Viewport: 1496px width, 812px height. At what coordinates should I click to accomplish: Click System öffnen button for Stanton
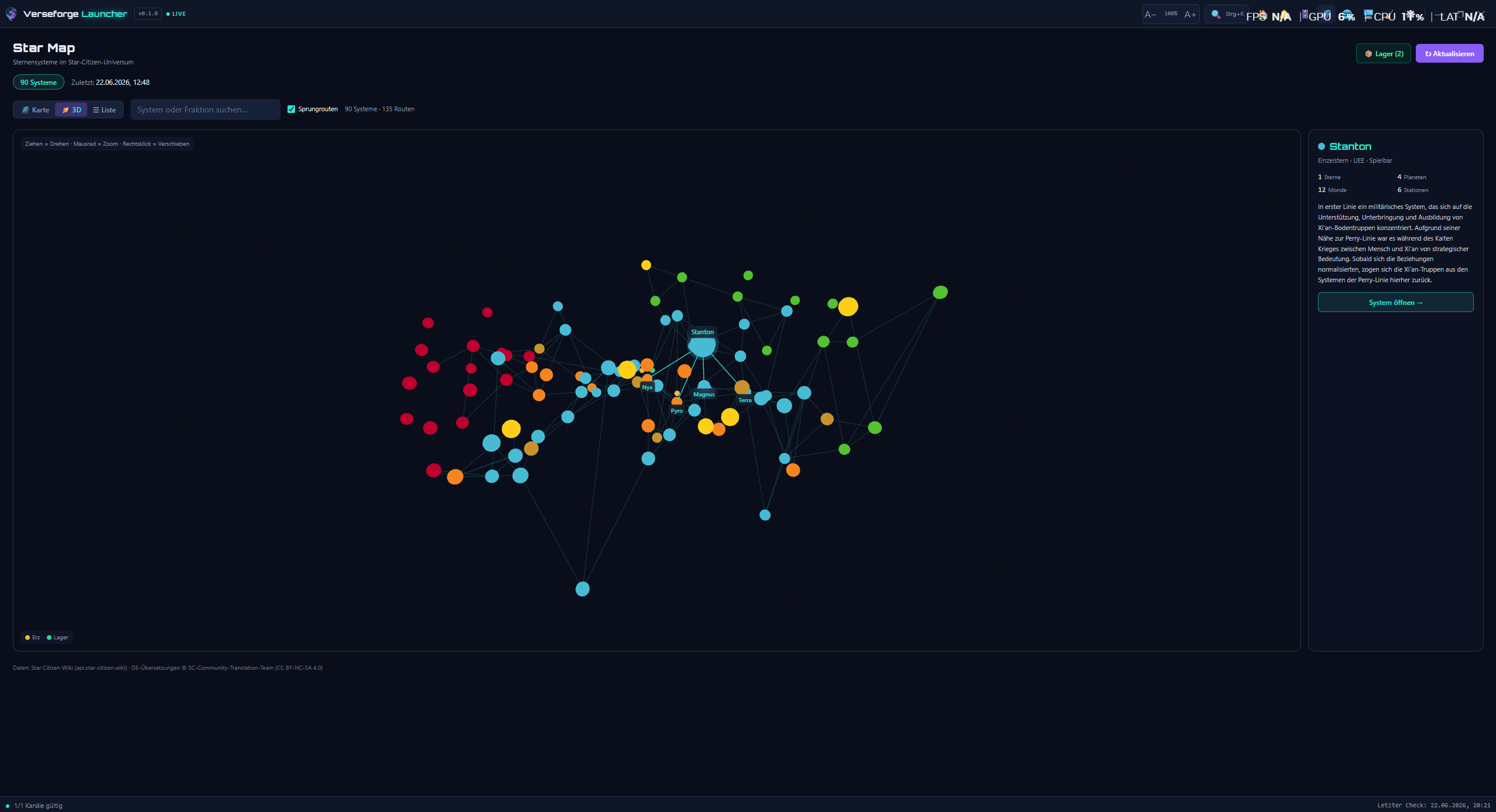1395,302
